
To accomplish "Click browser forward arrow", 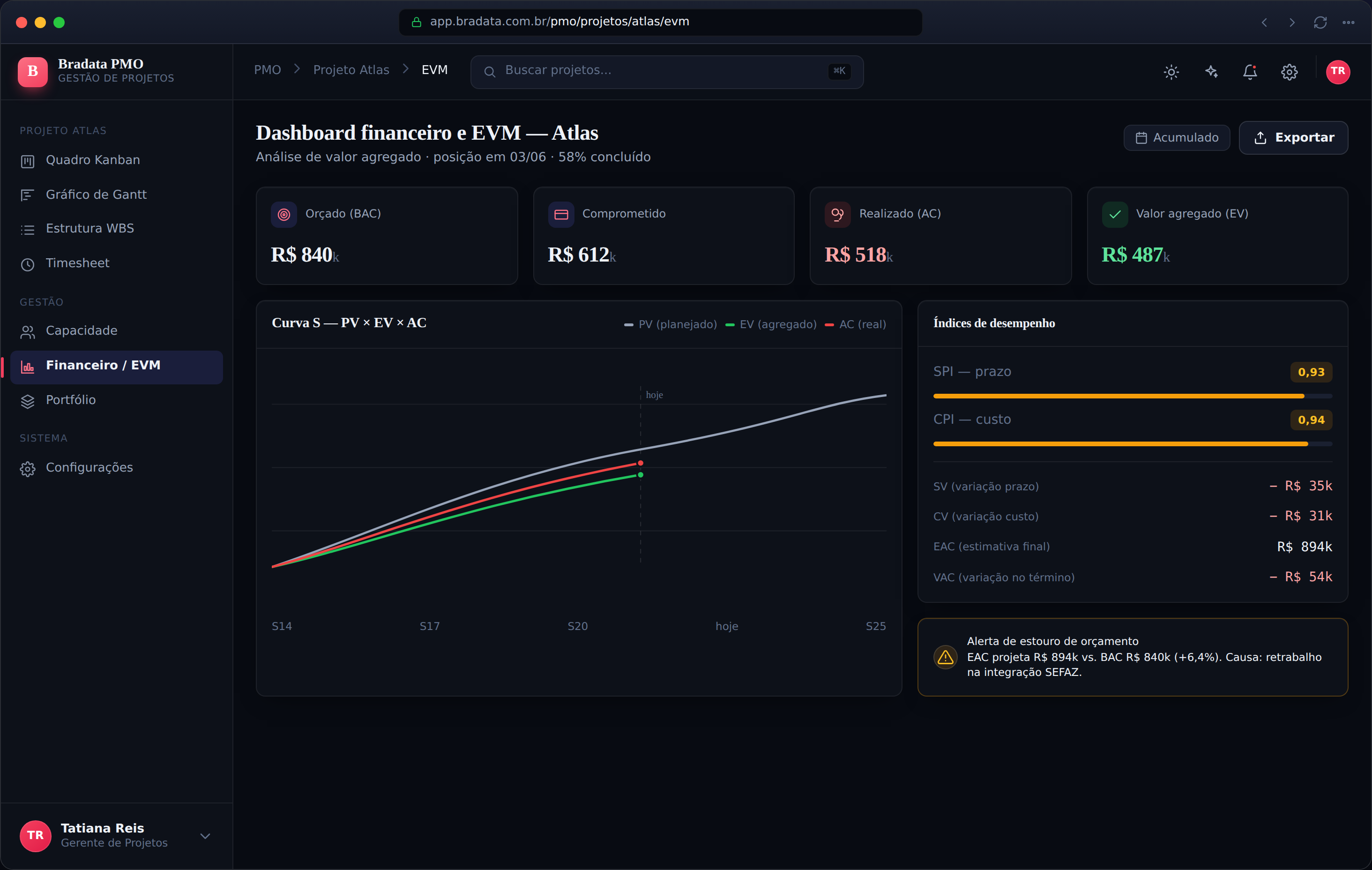I will click(x=1292, y=23).
